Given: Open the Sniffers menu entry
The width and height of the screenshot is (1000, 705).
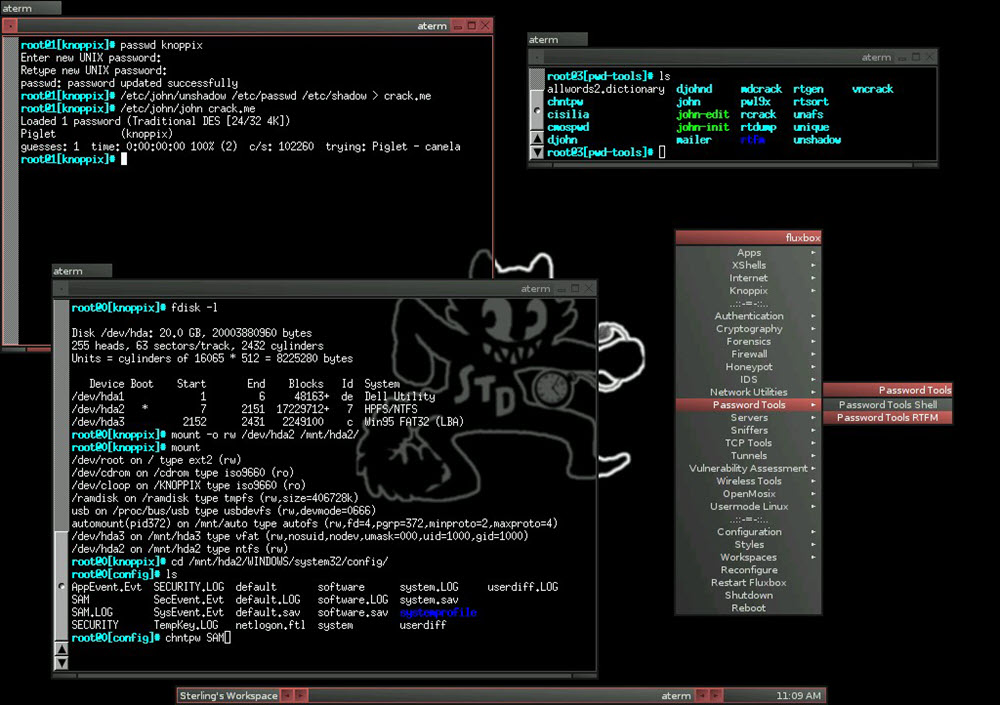Looking at the screenshot, I should (x=749, y=431).
